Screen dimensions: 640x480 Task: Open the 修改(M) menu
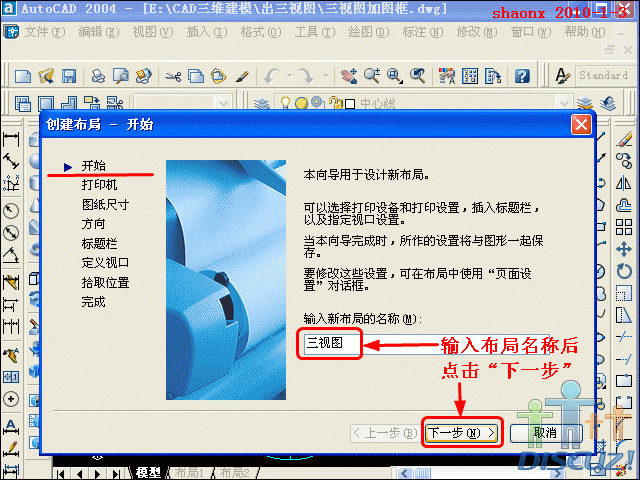(x=476, y=32)
